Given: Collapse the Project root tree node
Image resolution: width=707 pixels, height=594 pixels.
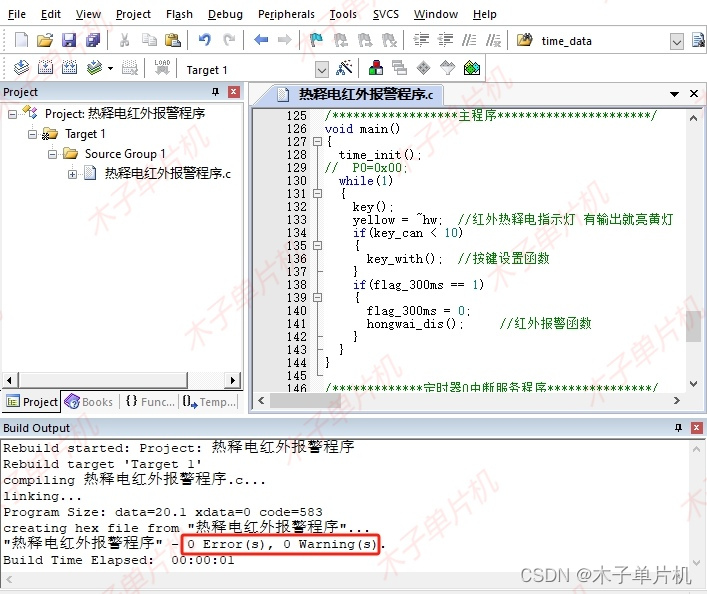Looking at the screenshot, I should [13, 114].
